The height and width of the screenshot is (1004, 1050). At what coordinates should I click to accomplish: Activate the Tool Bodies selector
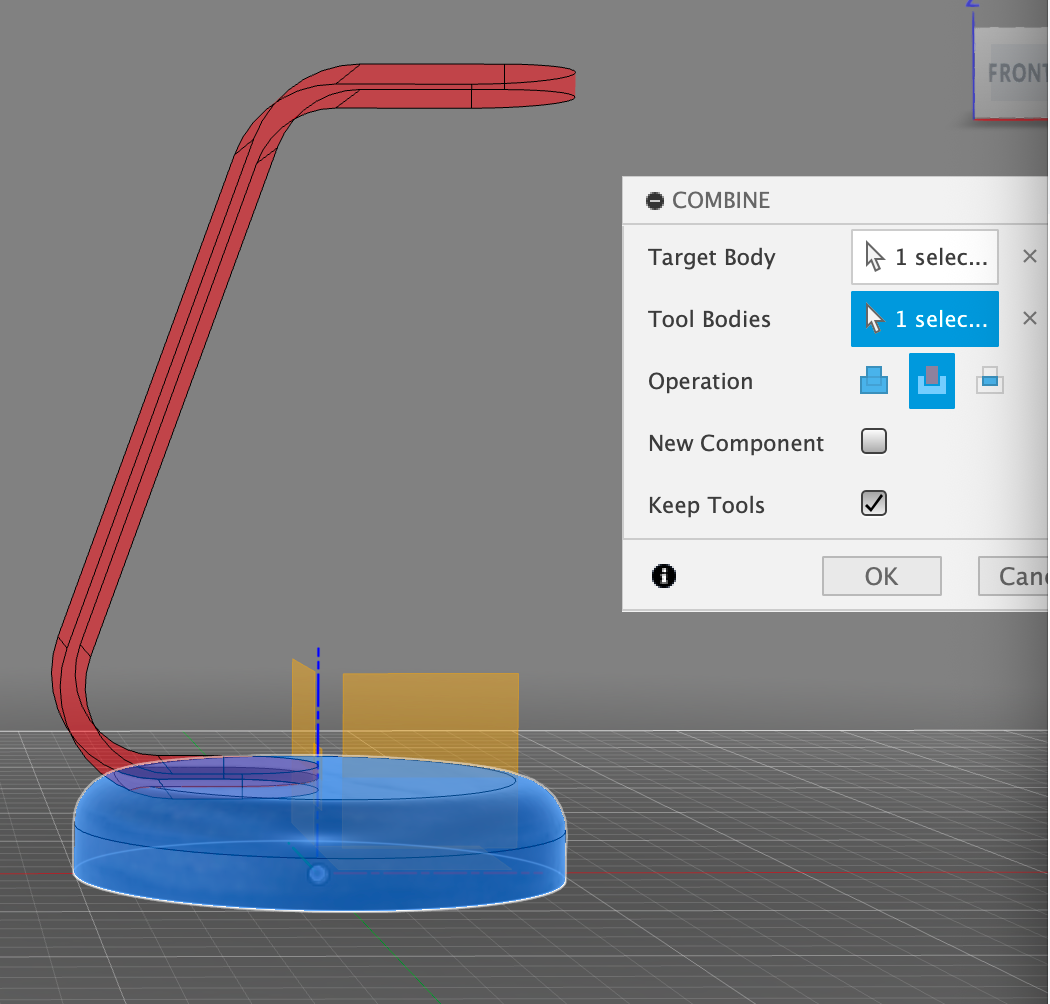point(924,319)
